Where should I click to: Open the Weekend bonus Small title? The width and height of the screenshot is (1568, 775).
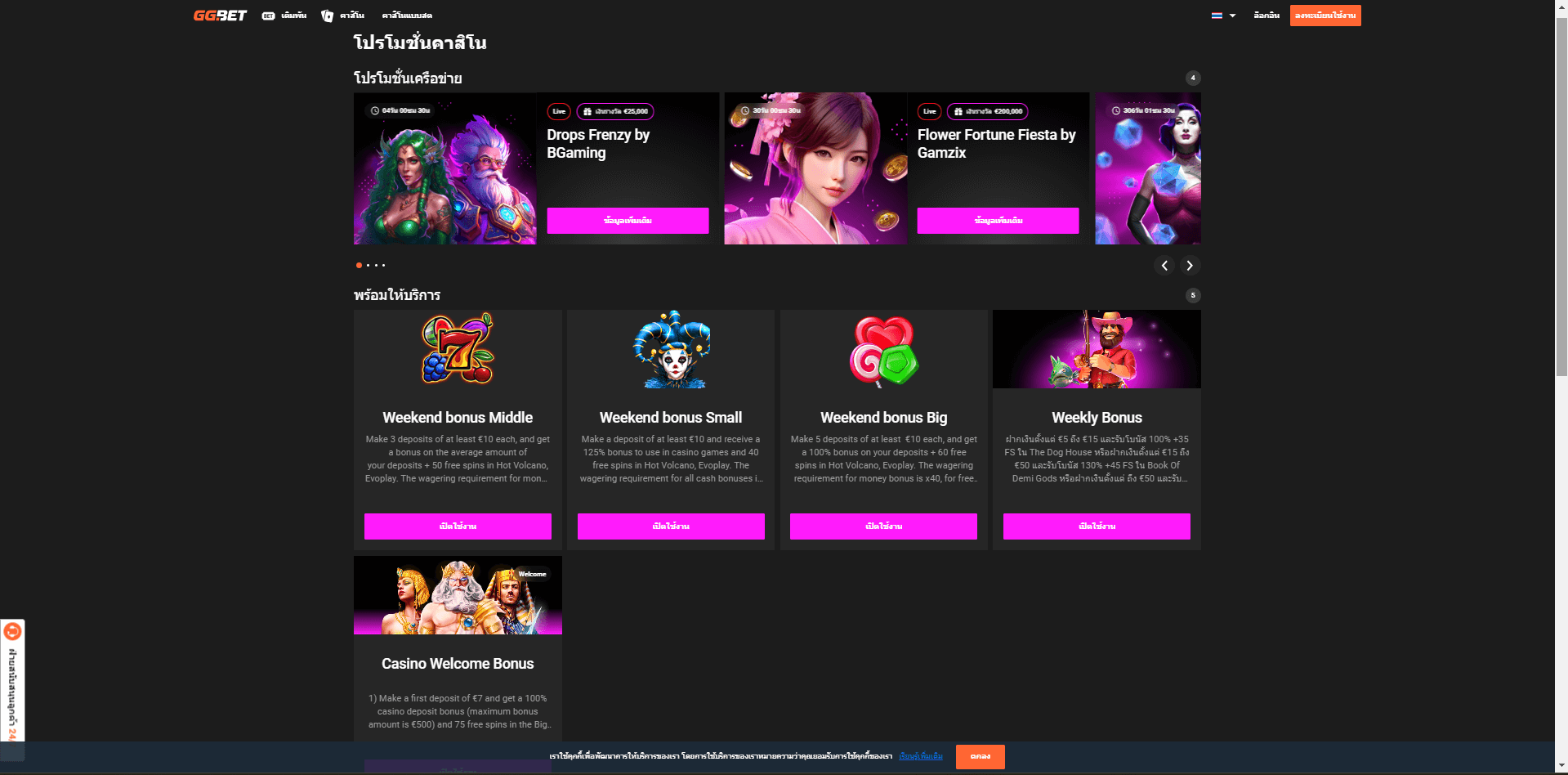tap(671, 418)
